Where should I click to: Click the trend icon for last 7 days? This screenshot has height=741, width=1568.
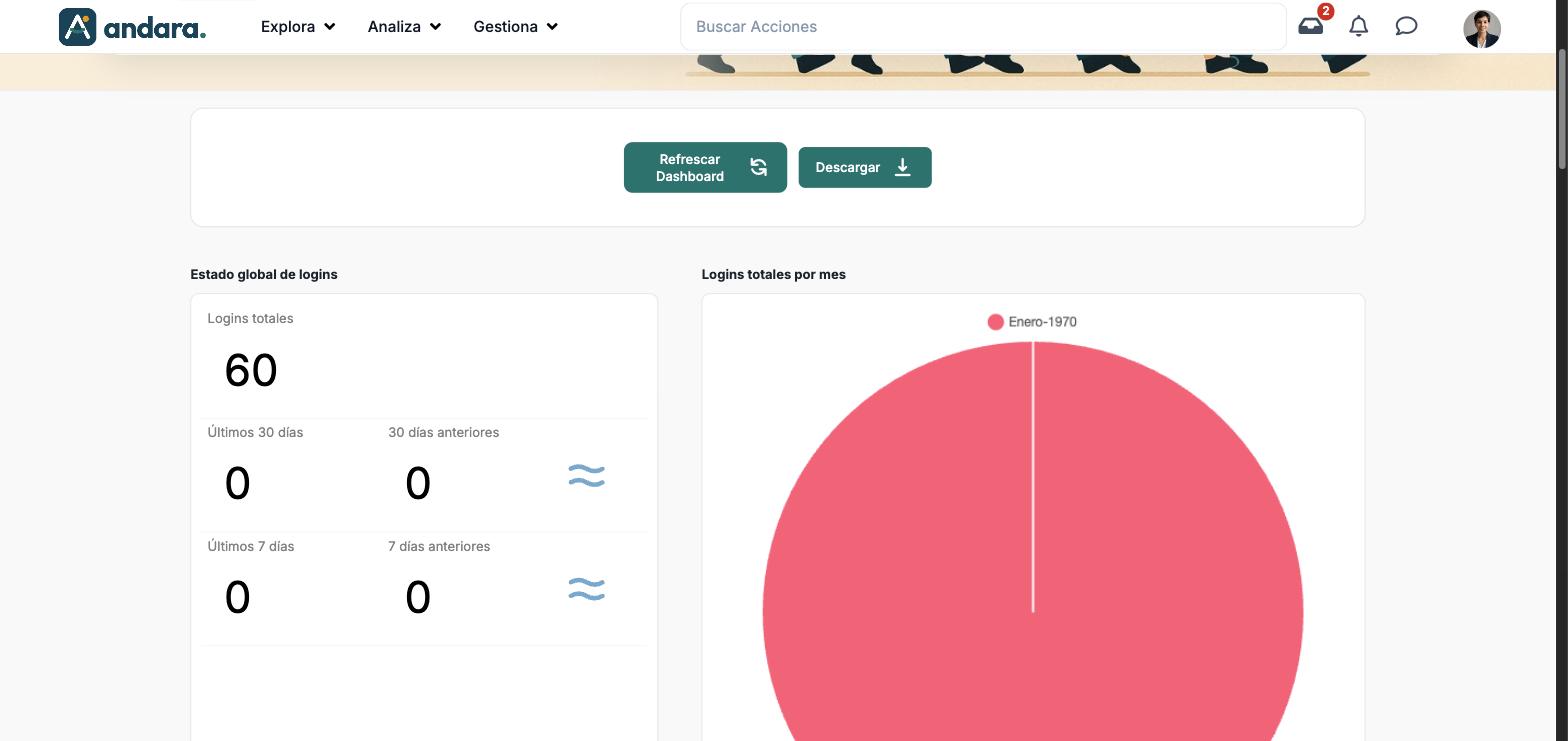[x=586, y=590]
